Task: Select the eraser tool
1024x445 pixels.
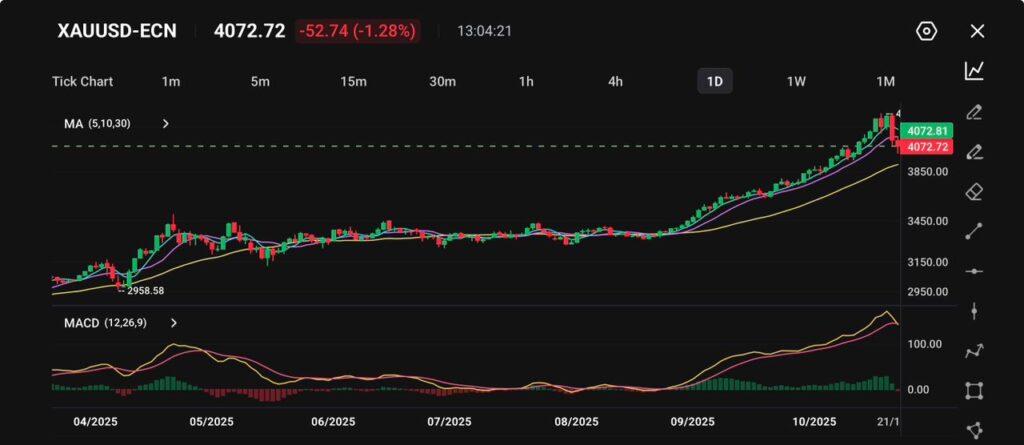Action: point(974,191)
